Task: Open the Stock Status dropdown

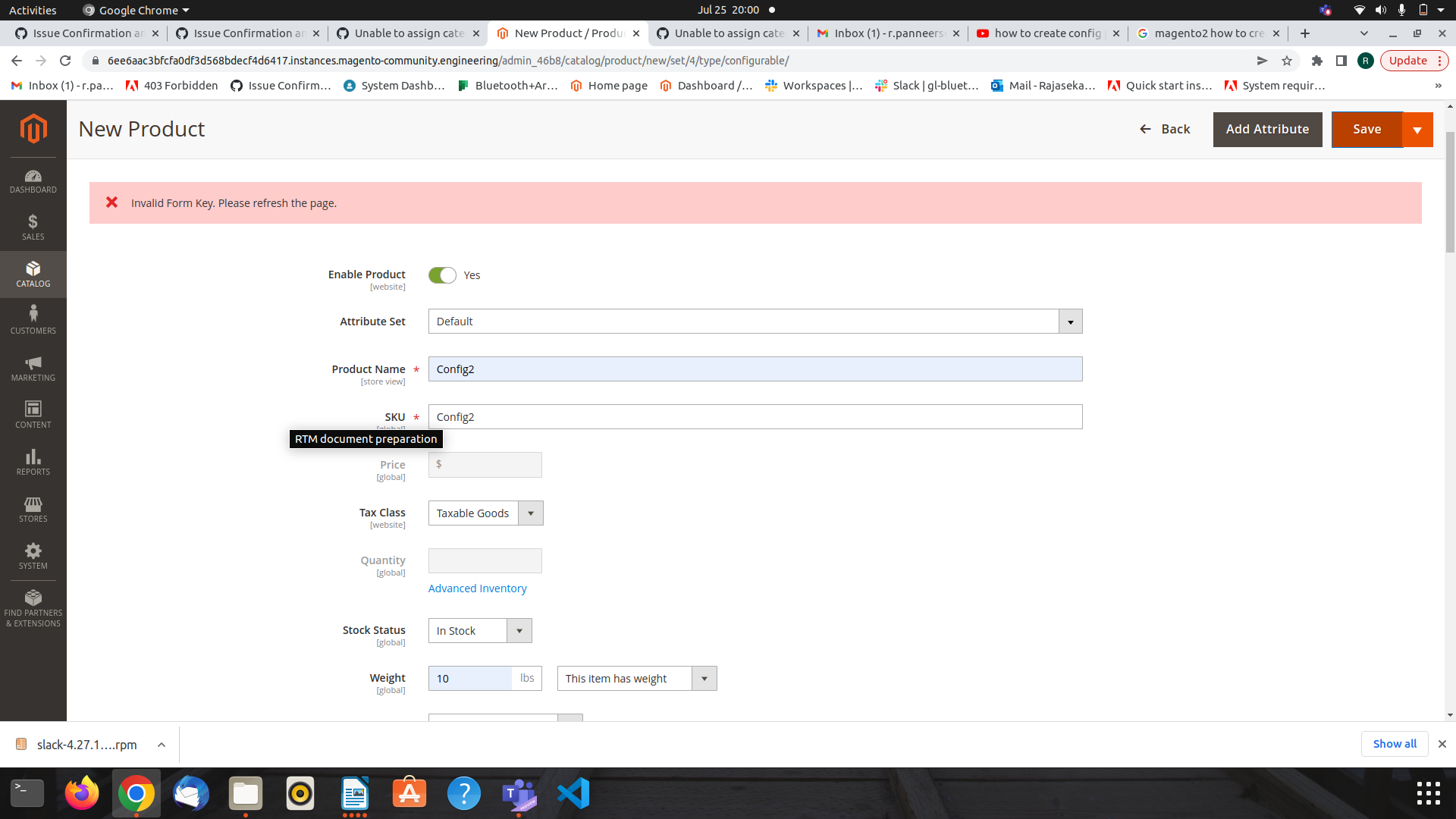Action: point(480,631)
